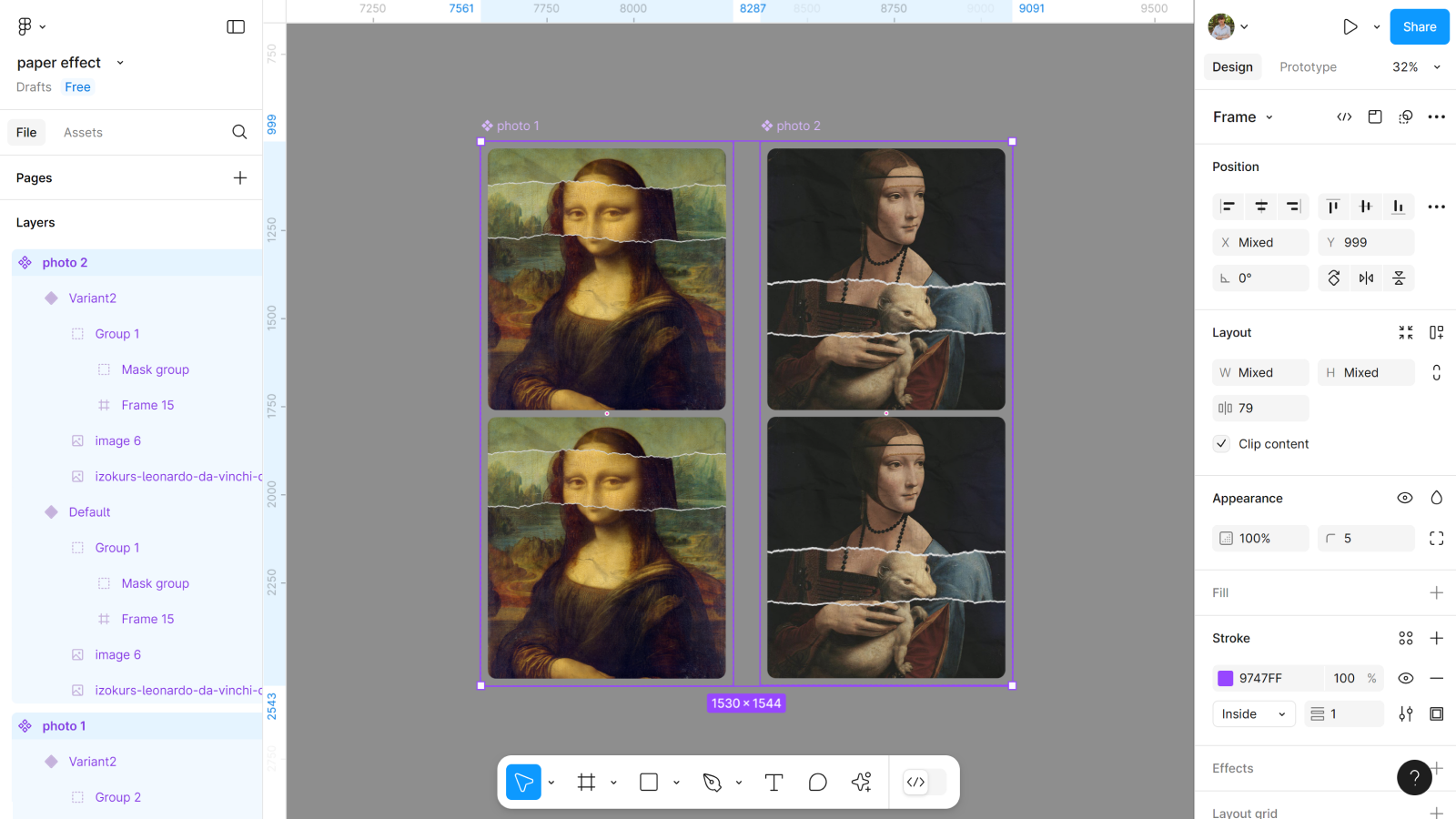Present the prototype with the play button
The width and height of the screenshot is (1456, 819).
(x=1350, y=27)
